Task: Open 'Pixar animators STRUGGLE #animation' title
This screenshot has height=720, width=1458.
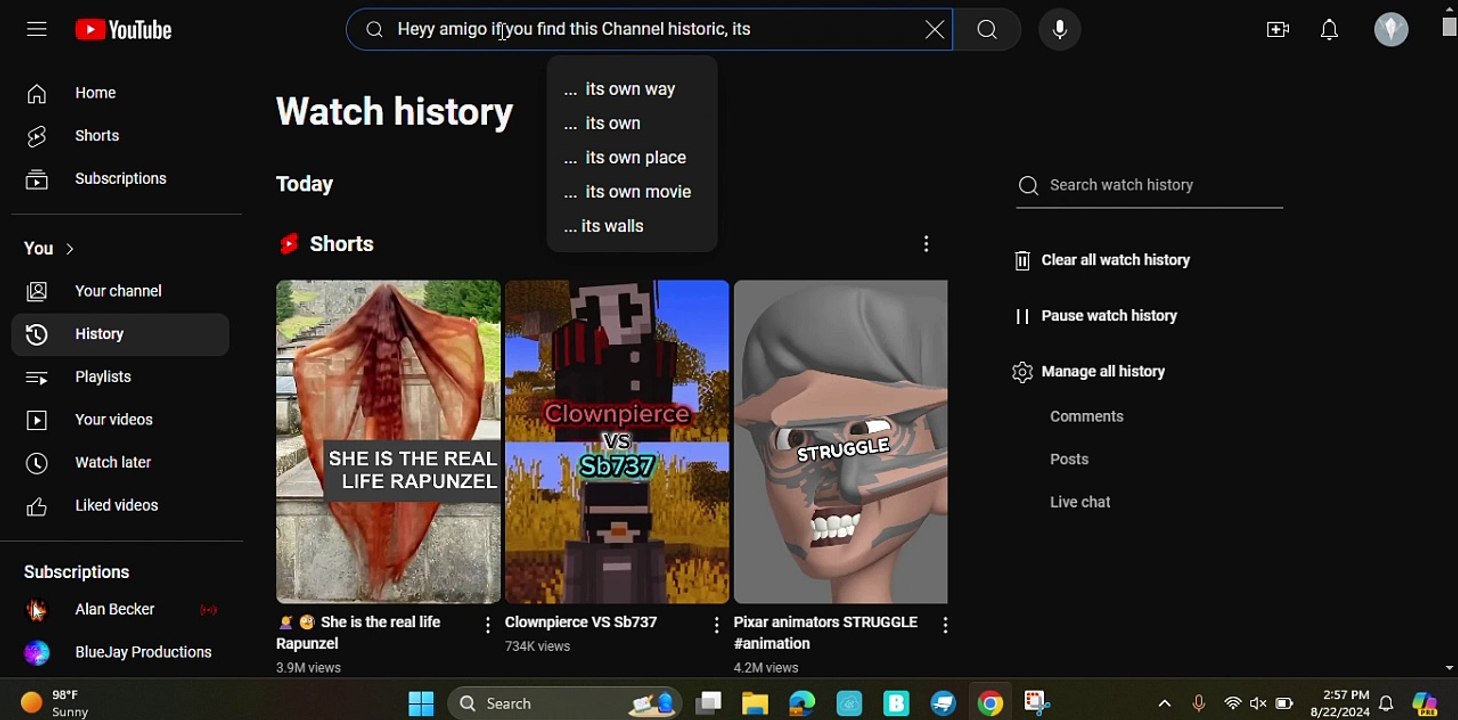Action: (825, 633)
